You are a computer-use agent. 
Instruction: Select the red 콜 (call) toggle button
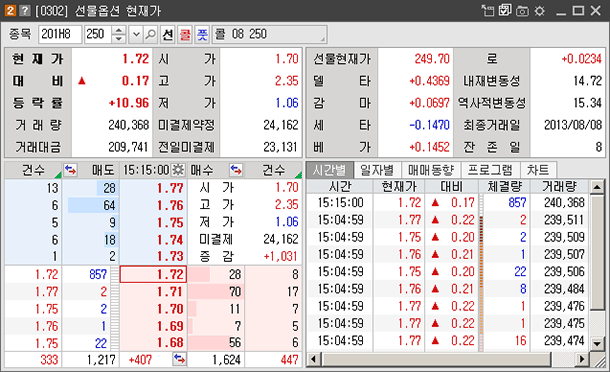tap(185, 35)
